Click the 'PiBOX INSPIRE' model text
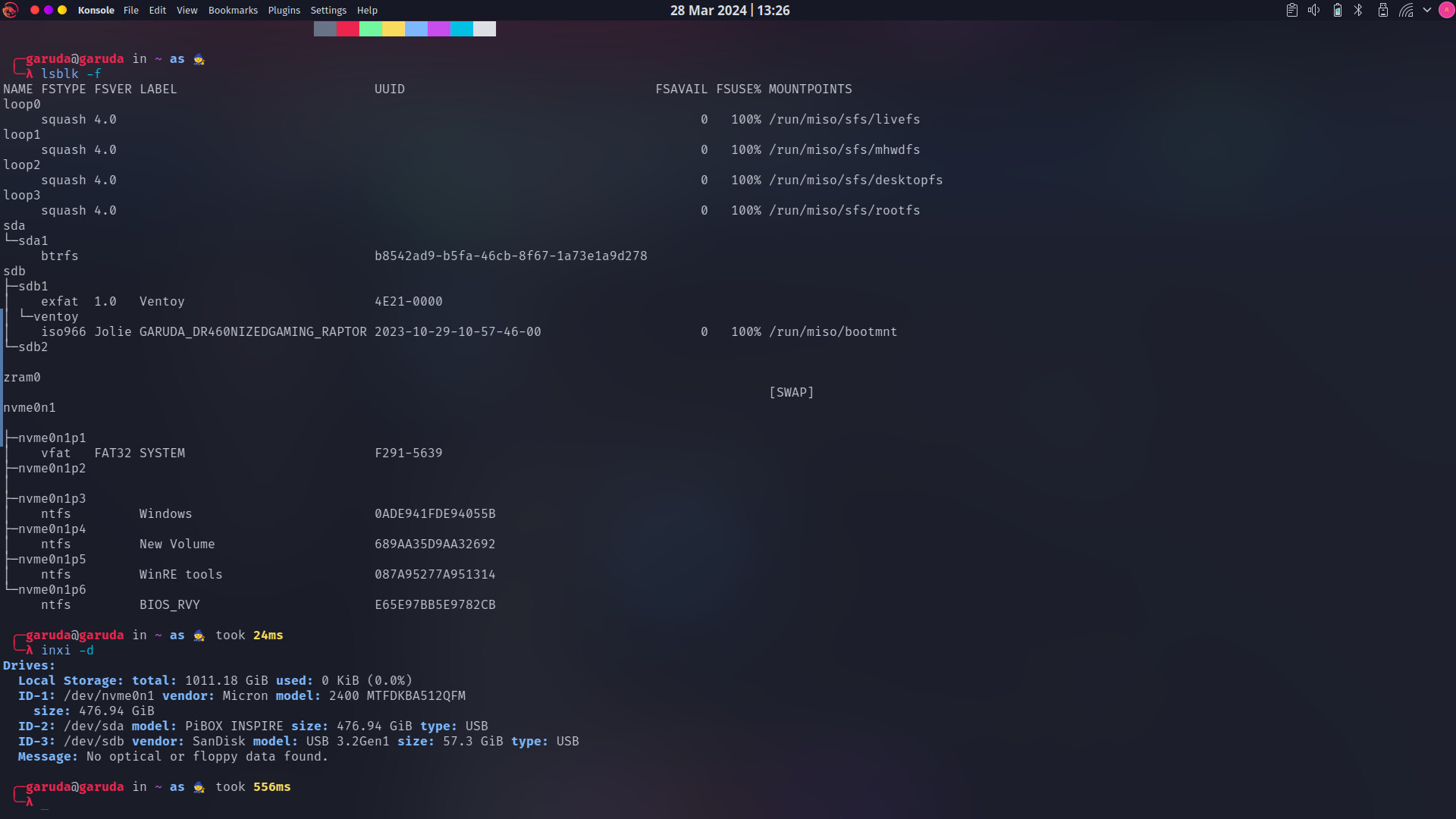Image resolution: width=1456 pixels, height=819 pixels. pyautogui.click(x=234, y=726)
